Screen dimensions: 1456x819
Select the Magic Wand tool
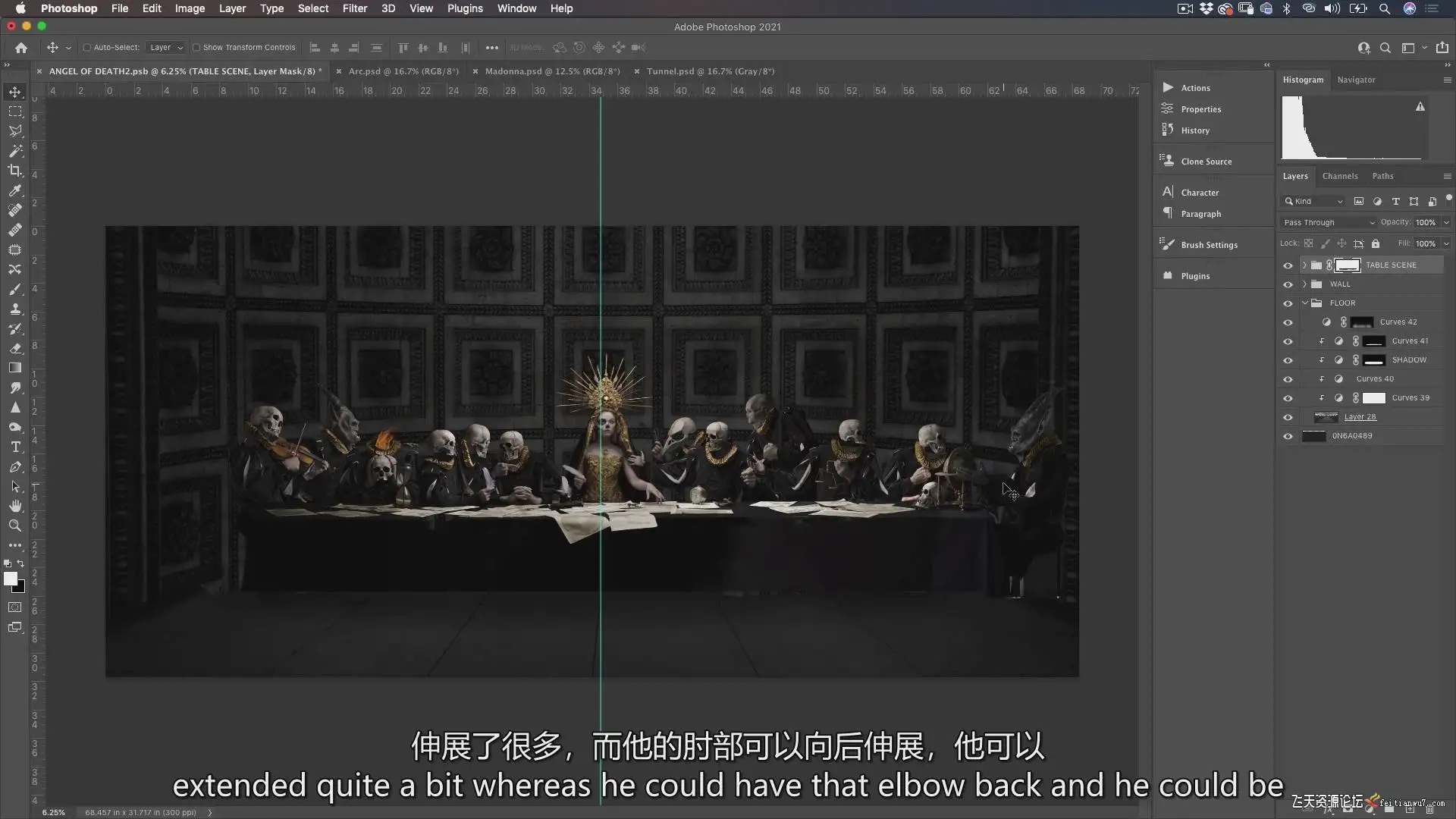point(15,151)
